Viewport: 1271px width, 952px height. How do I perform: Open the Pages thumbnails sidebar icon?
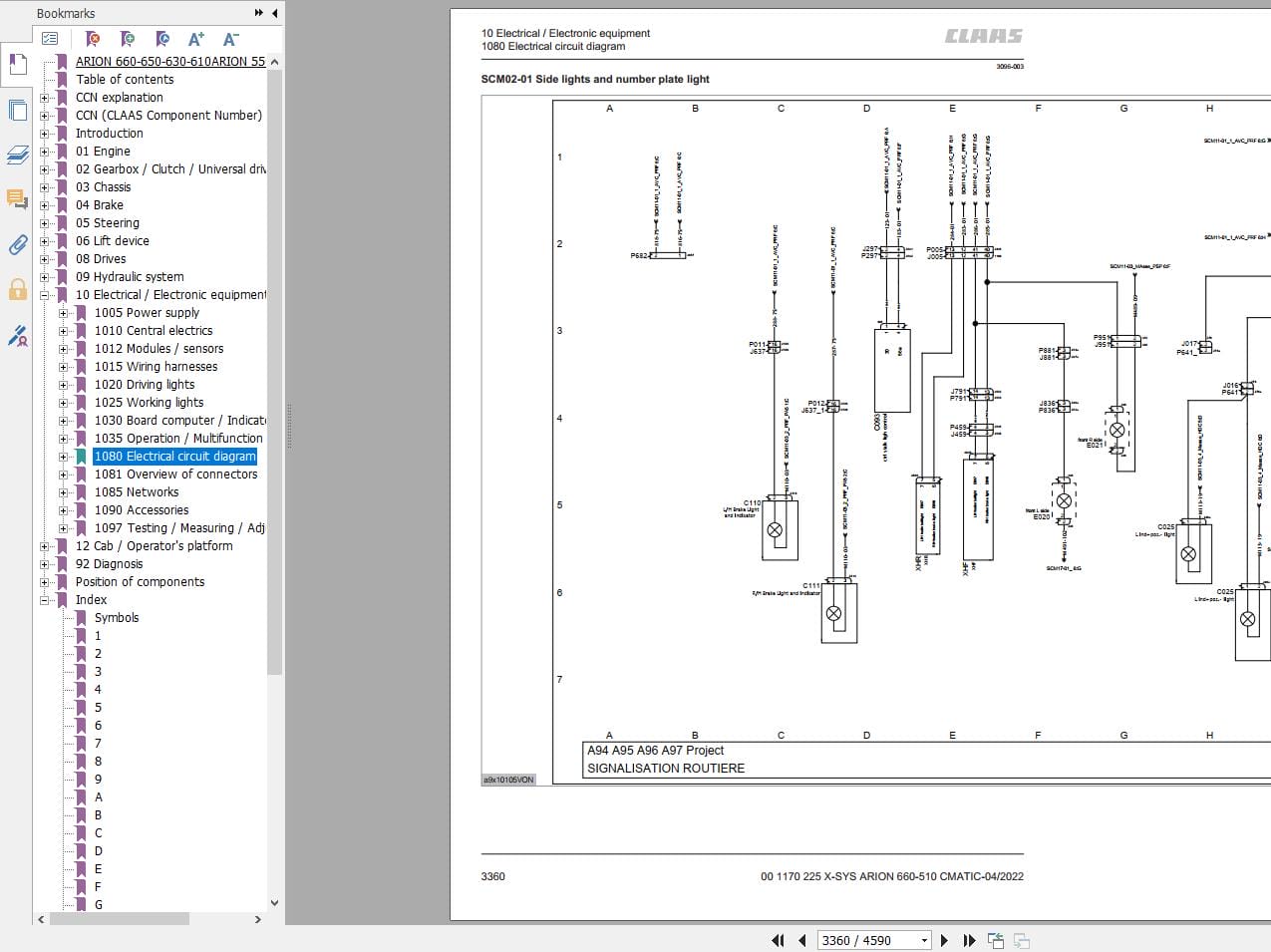click(17, 110)
